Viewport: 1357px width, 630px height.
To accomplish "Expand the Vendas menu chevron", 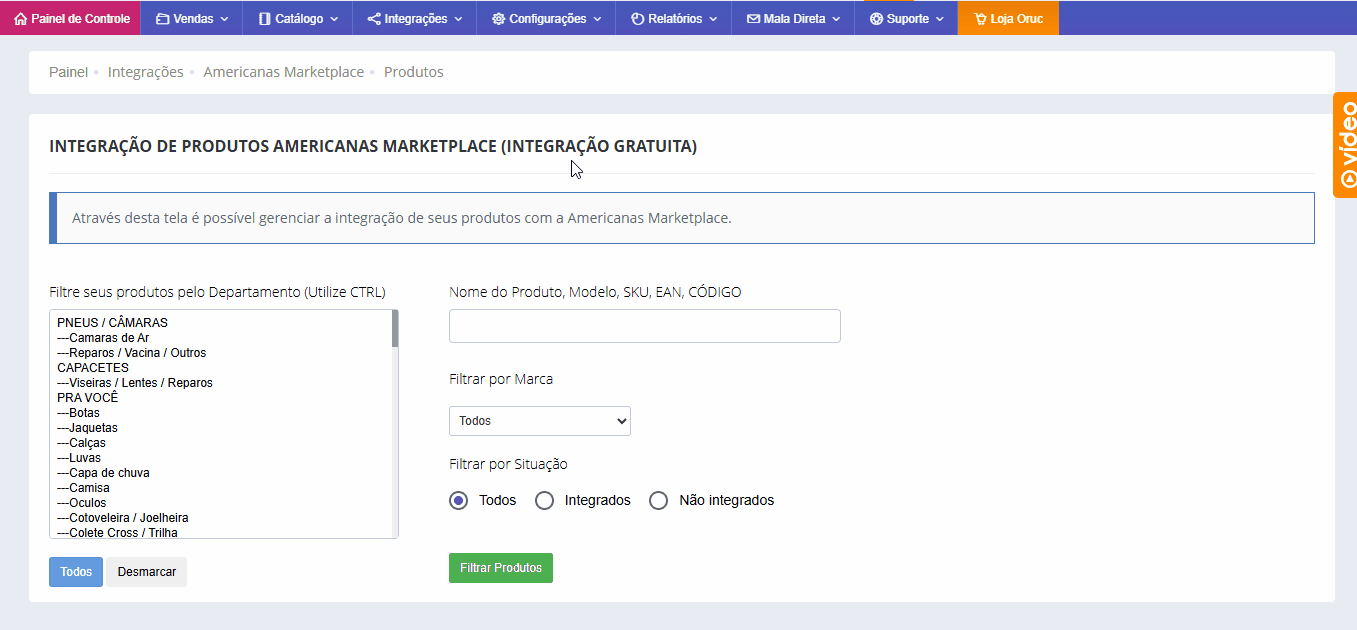I will tap(225, 19).
